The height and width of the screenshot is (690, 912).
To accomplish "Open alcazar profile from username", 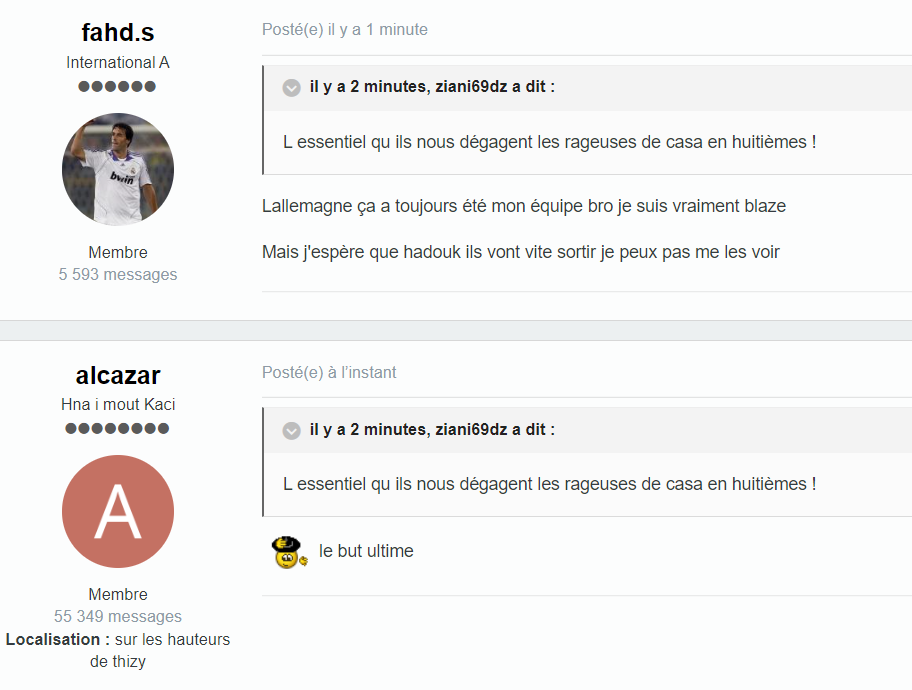I will (x=117, y=375).
